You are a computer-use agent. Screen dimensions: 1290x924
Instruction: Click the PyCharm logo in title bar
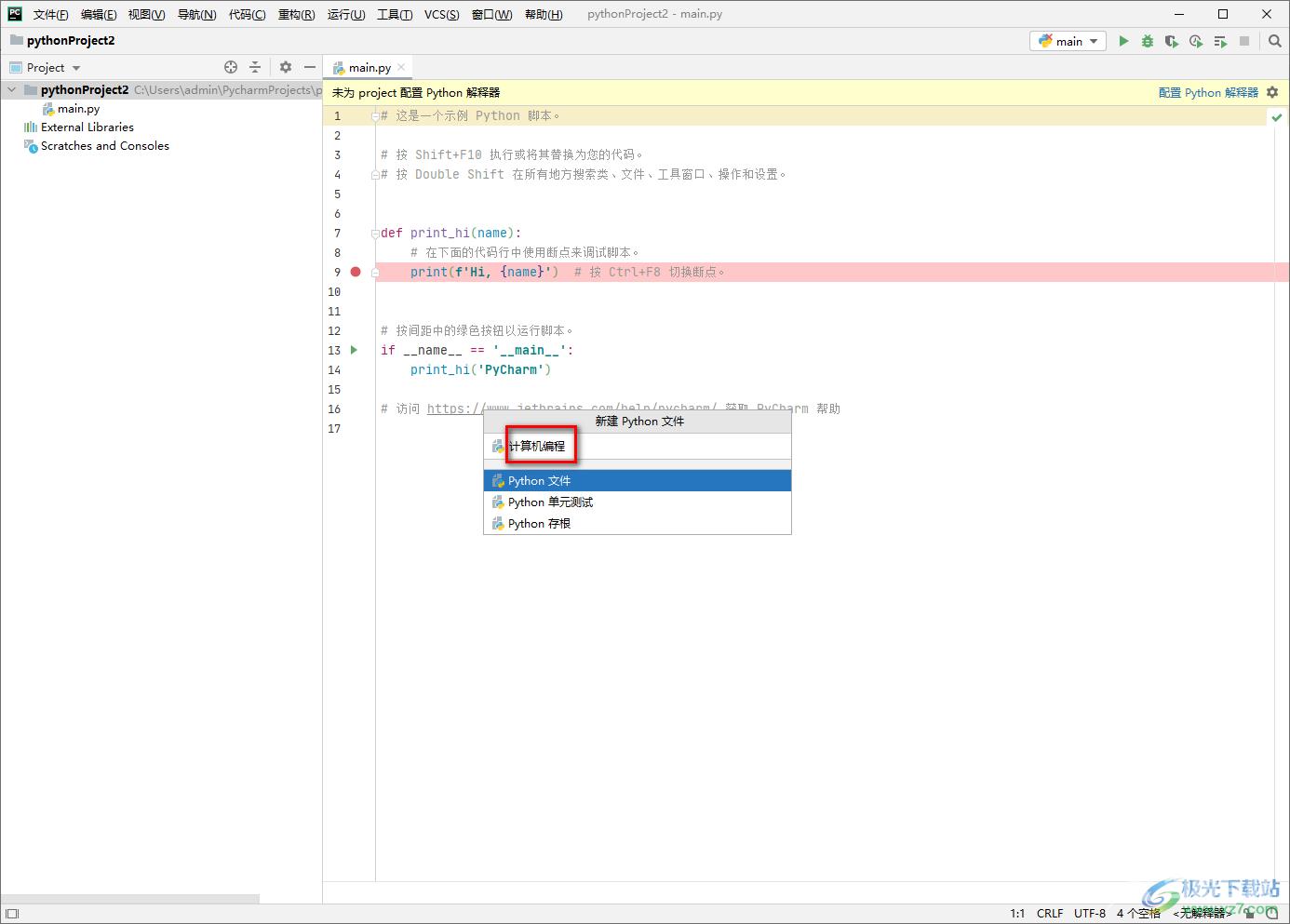click(15, 14)
